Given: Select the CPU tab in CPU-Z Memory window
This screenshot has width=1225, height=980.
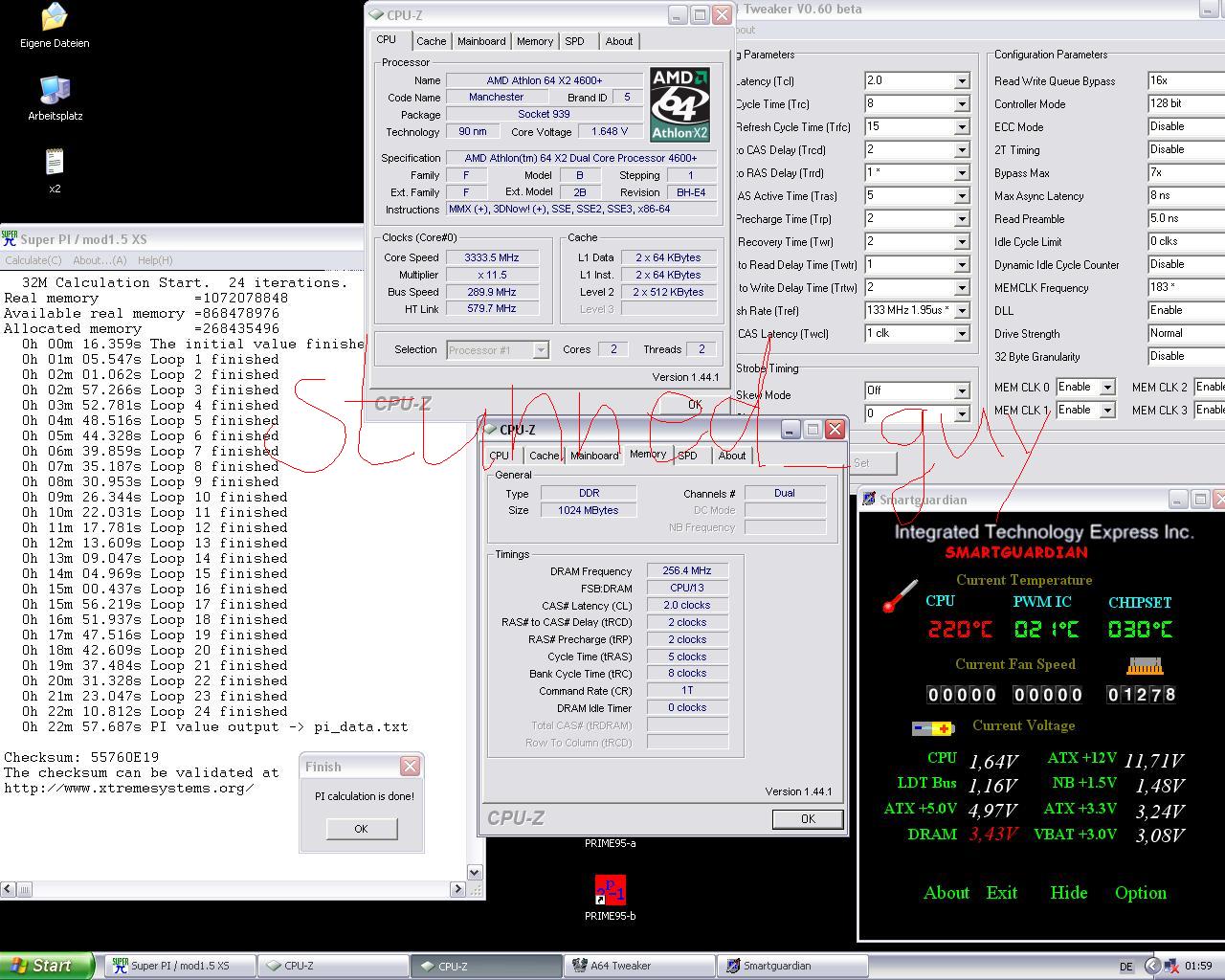Looking at the screenshot, I should [x=500, y=456].
